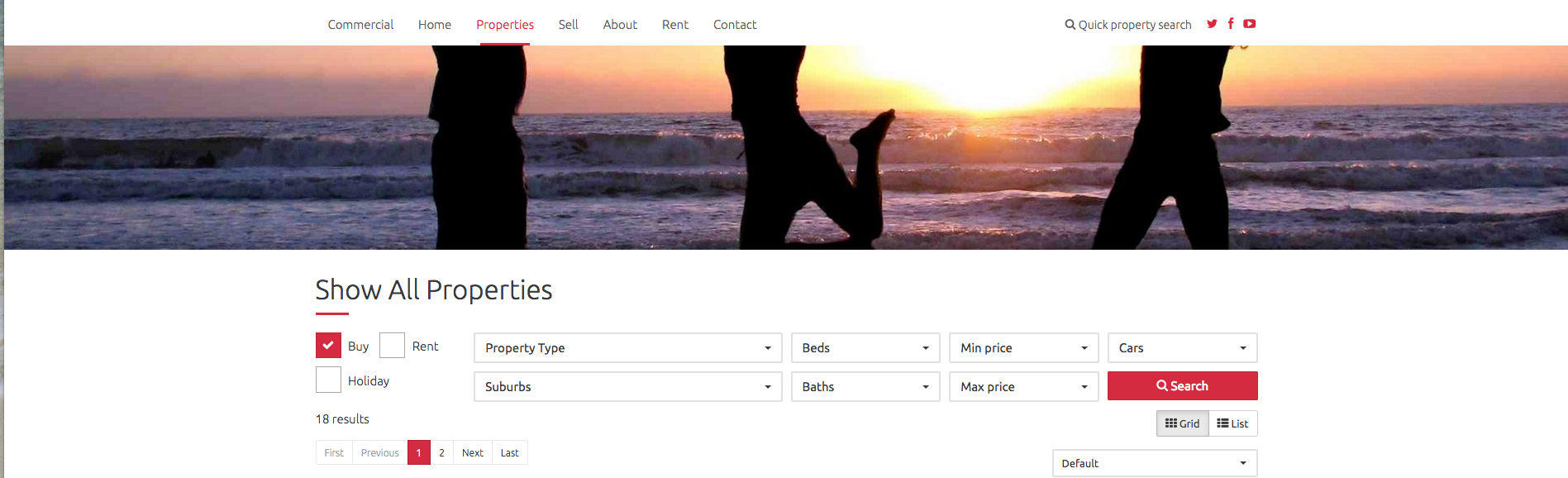Expand the Default sort dropdown
Screen dimensions: 1568x478
[1155, 463]
